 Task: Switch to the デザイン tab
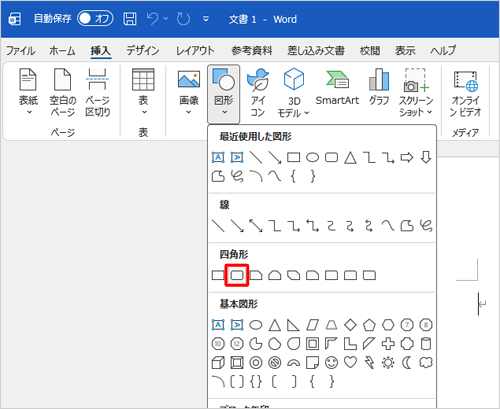143,51
